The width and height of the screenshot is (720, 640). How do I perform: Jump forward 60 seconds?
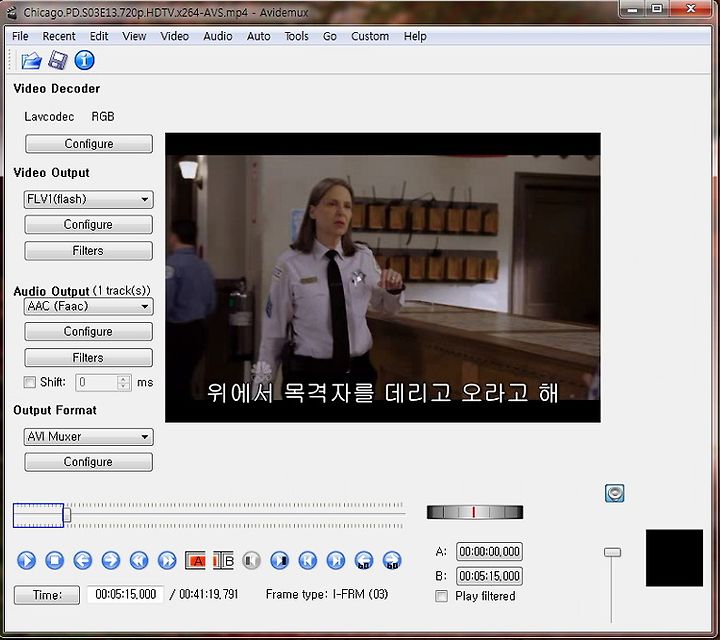392,561
